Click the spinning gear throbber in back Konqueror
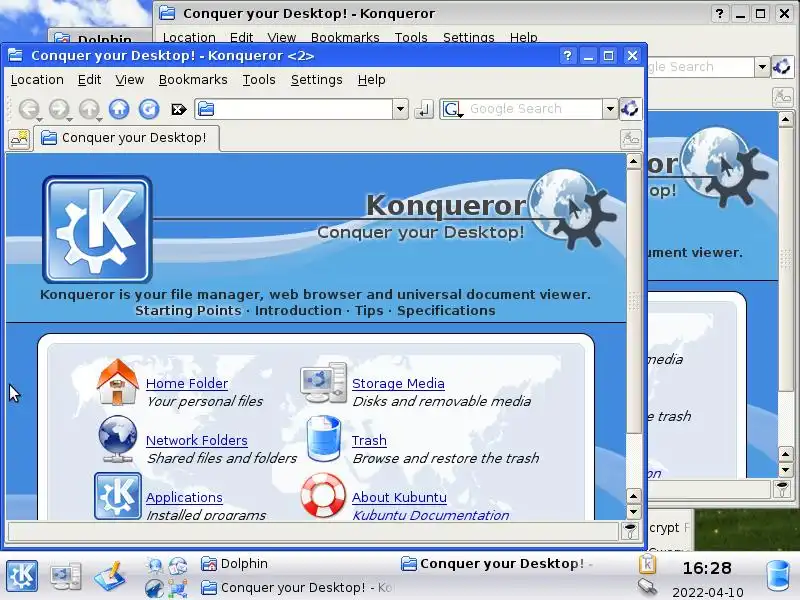Screen dimensions: 800x600 point(782,67)
